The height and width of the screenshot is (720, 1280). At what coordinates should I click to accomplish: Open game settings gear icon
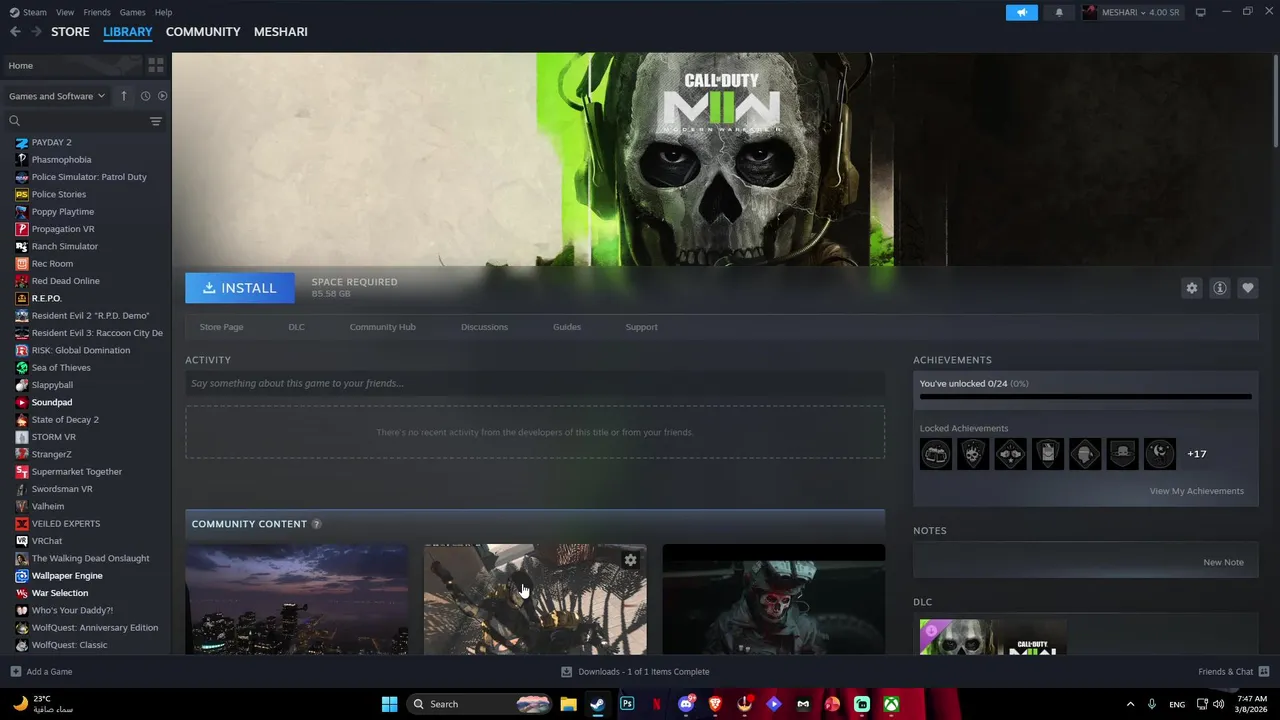1191,288
